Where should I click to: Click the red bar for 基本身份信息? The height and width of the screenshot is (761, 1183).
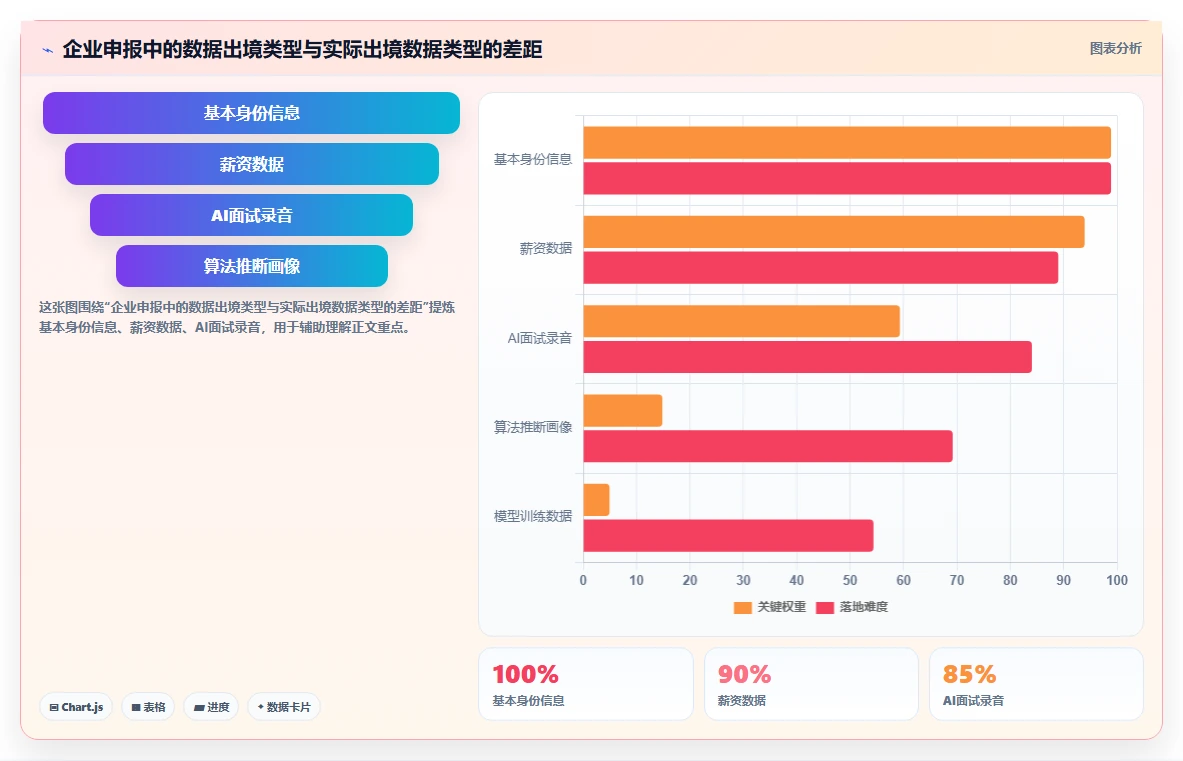(847, 178)
